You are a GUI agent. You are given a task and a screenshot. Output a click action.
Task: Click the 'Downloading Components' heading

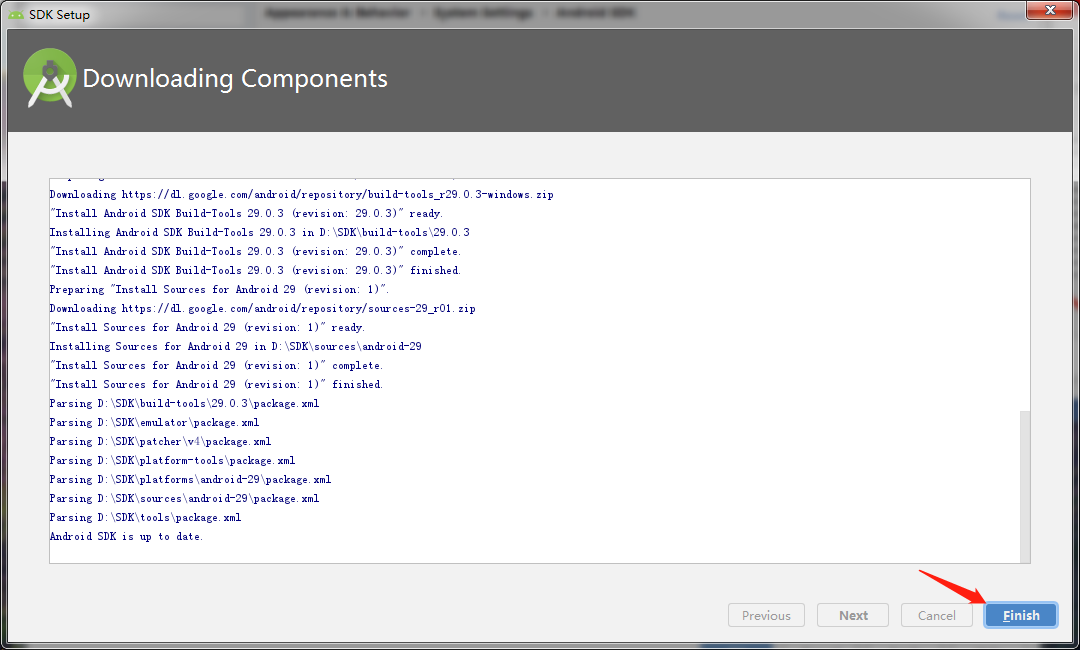click(235, 78)
